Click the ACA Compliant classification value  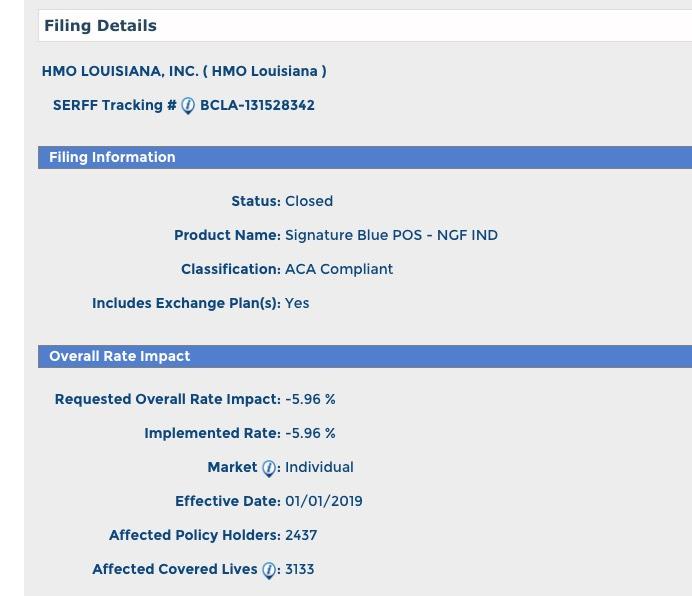tap(339, 269)
